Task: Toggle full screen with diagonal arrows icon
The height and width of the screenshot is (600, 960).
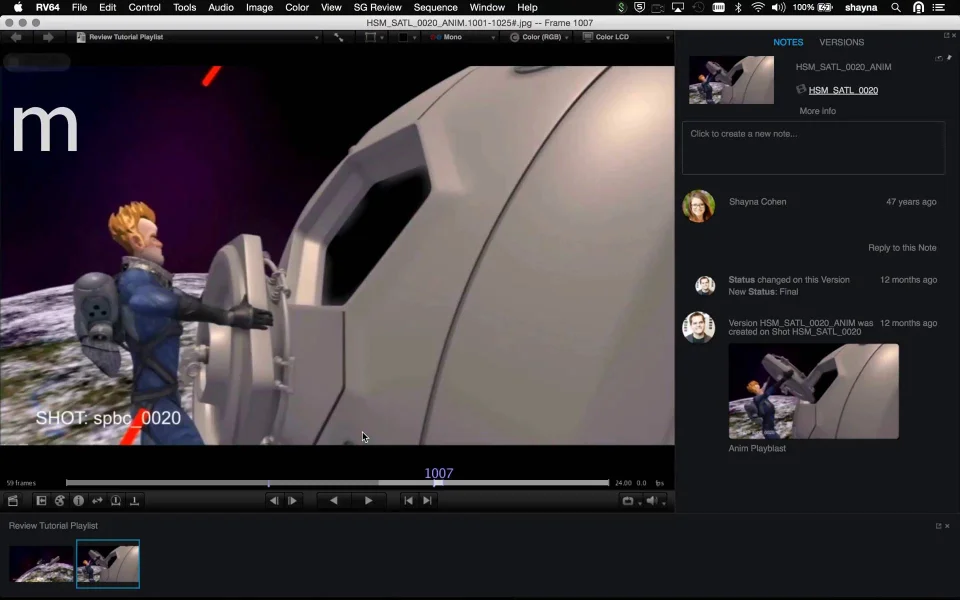Action: 339,37
